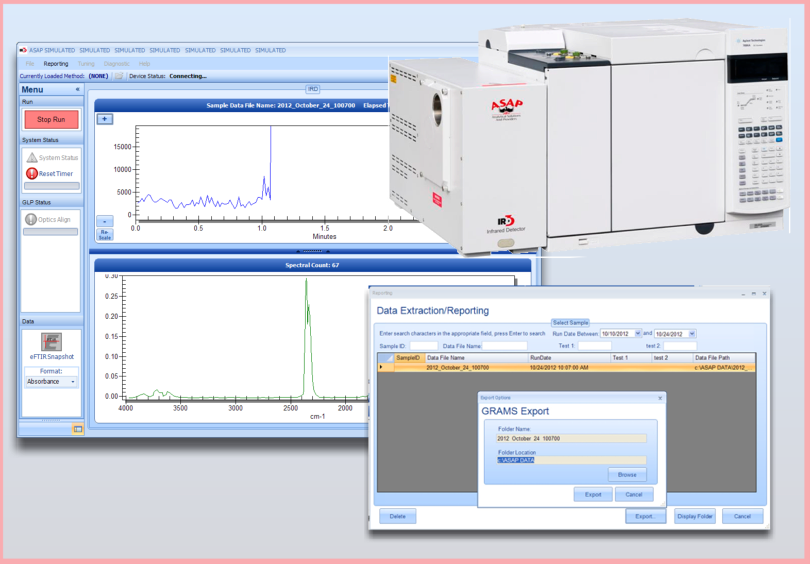
Task: Click Export... button in Reporting window
Action: [645, 516]
